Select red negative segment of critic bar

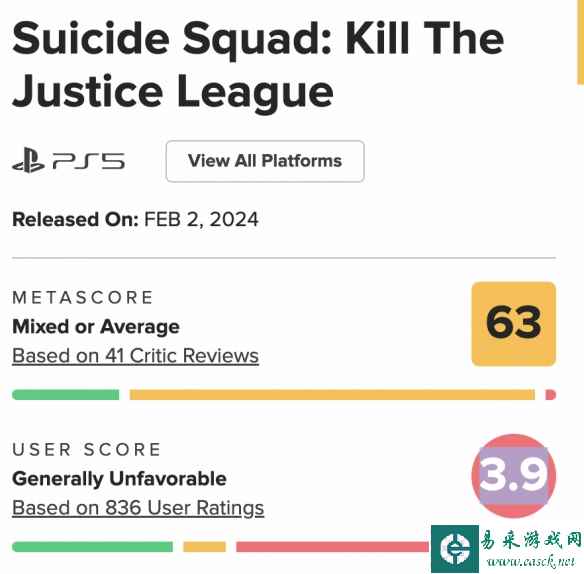tap(550, 394)
